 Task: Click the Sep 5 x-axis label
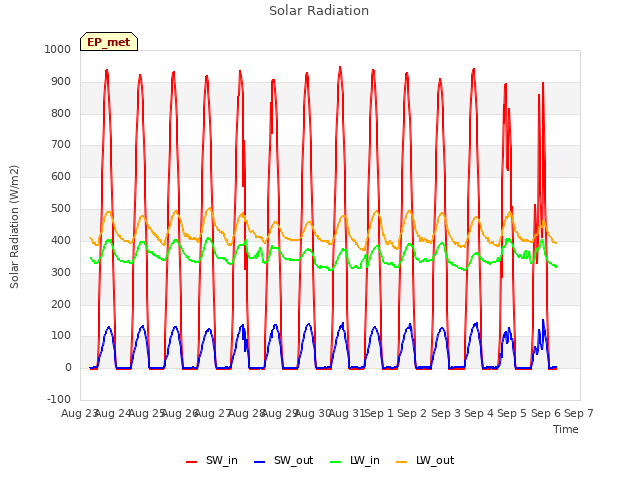point(512,413)
